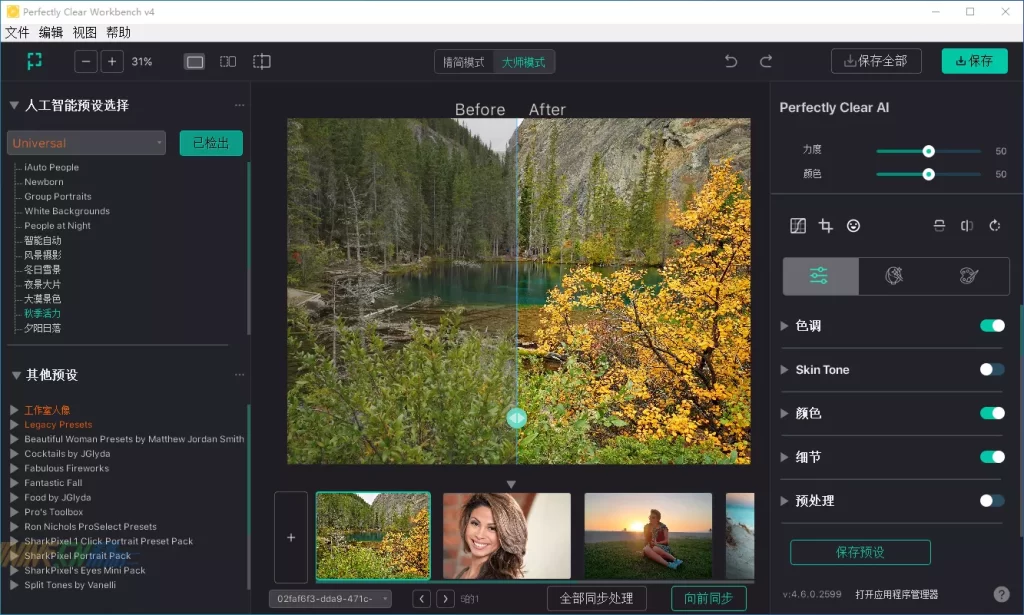Viewport: 1024px width, 615px height.
Task: Select the crop tool icon
Action: point(825,226)
